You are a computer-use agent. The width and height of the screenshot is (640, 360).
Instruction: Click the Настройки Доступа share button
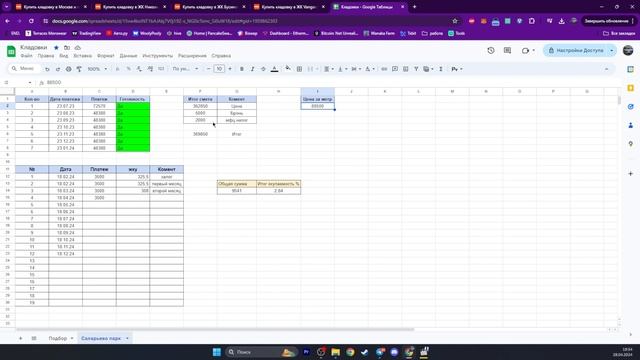tap(576, 50)
